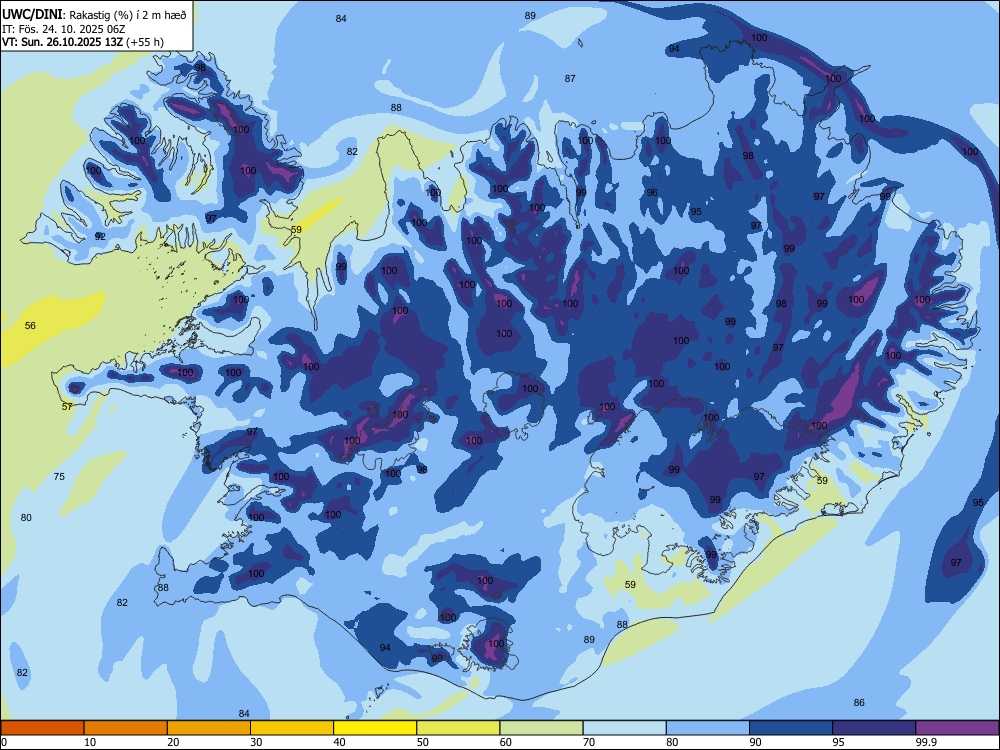Click the legend tick label '70'
This screenshot has height=750, width=1000.
click(589, 742)
